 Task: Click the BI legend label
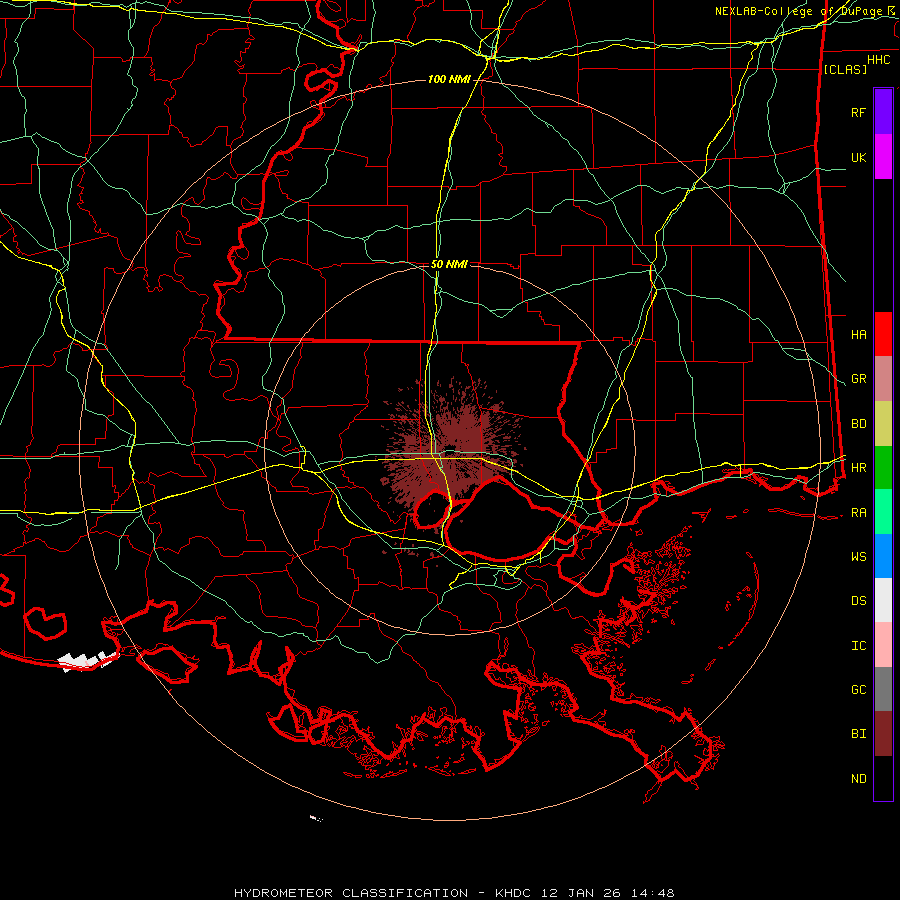pos(858,734)
